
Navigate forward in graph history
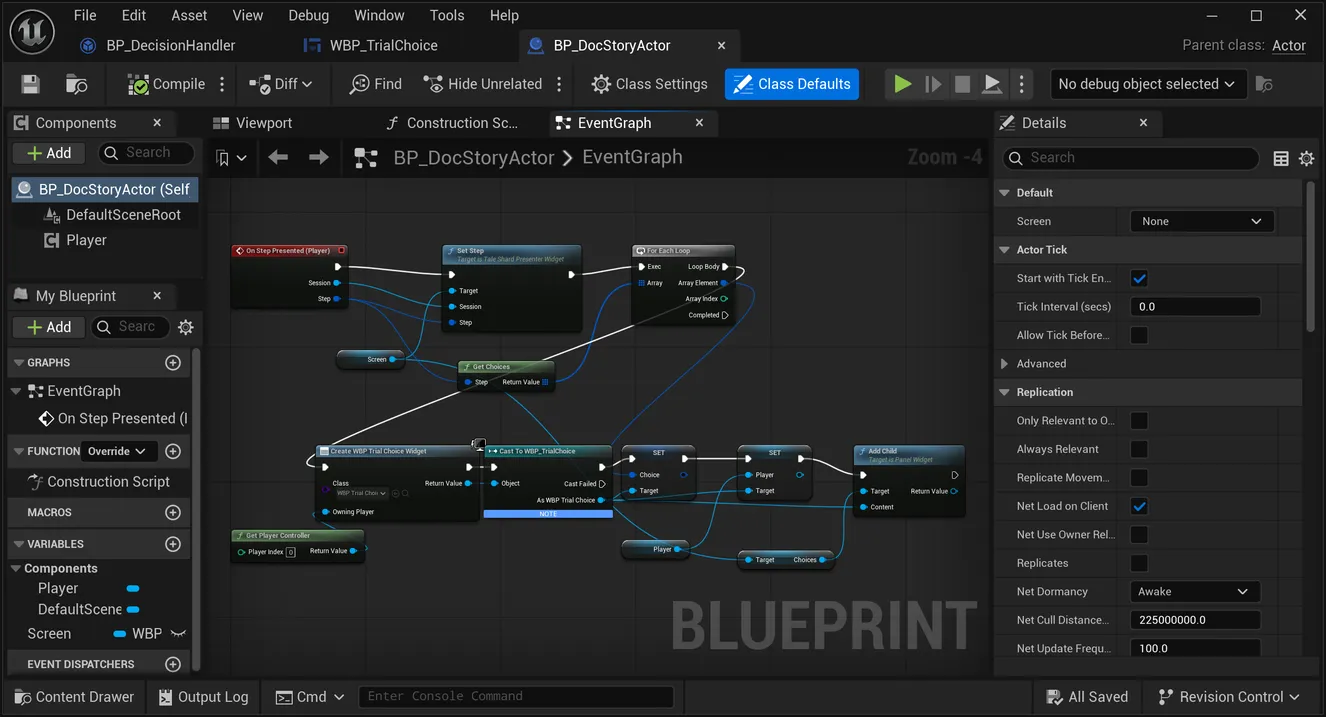[x=319, y=158]
